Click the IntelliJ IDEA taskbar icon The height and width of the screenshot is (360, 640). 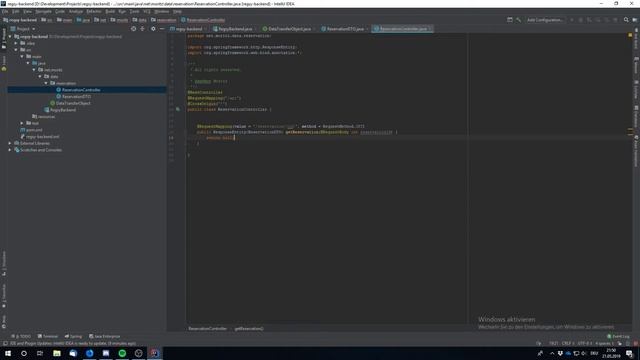coord(155,353)
